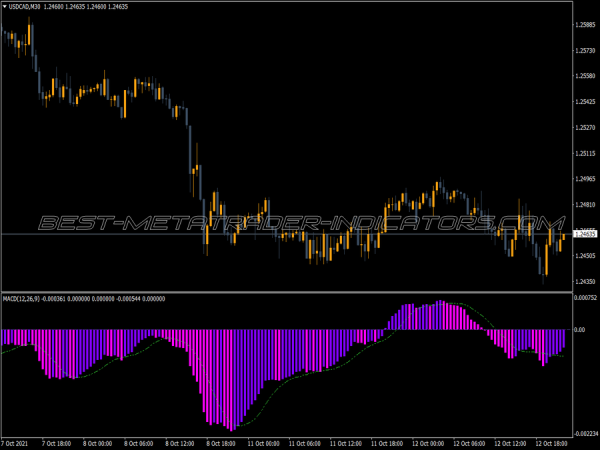Image resolution: width=600 pixels, height=450 pixels.
Task: Click the USDCAD,M30 chart title text
Action: tap(24, 7)
